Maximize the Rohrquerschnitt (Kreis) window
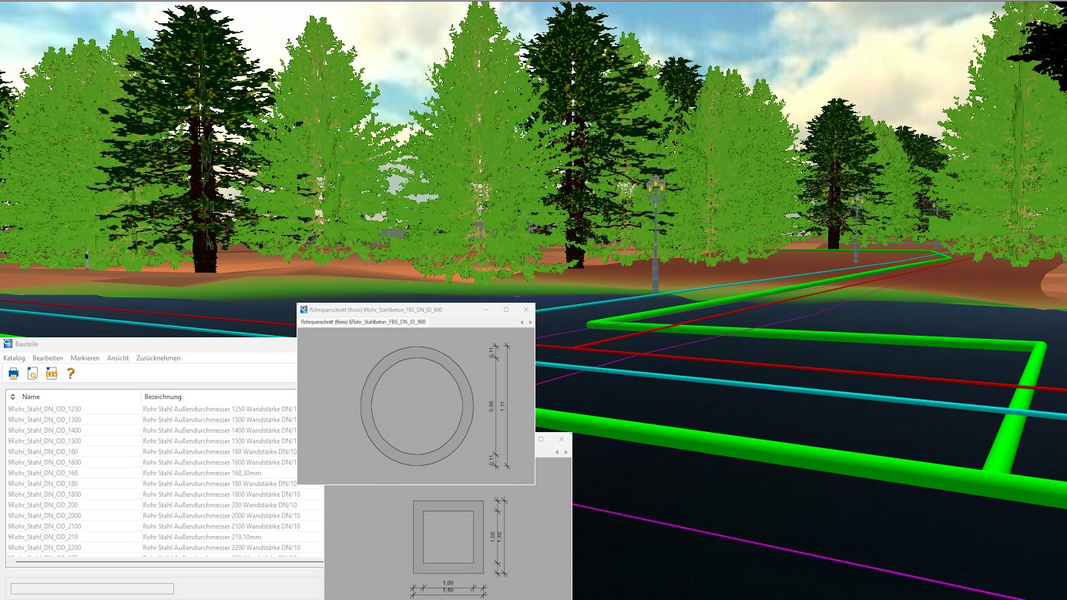 [x=506, y=310]
